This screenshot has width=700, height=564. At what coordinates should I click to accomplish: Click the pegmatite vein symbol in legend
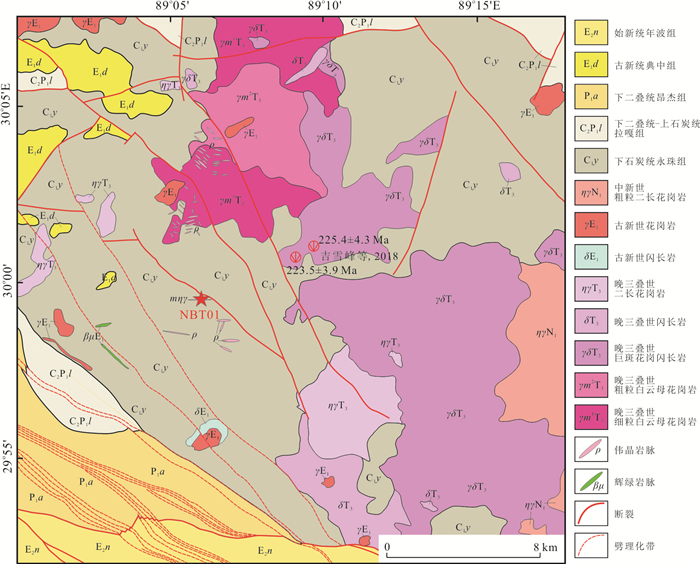(589, 449)
